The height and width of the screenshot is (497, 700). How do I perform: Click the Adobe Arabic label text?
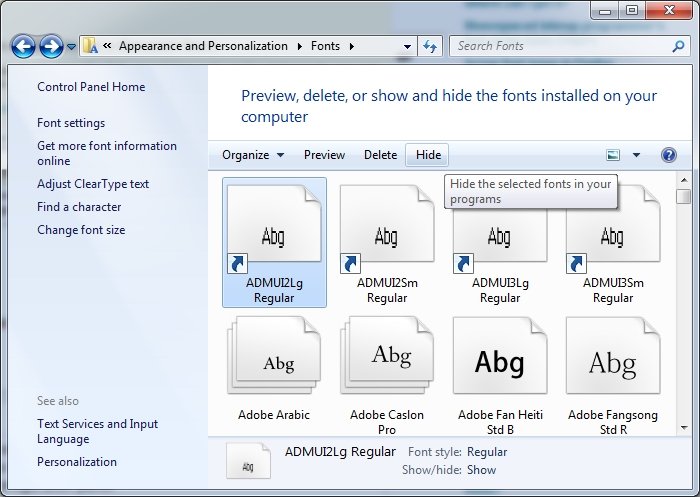point(274,415)
